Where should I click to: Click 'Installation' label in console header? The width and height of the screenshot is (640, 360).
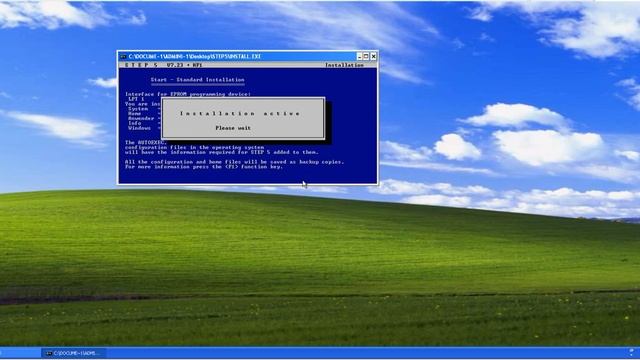coord(344,65)
